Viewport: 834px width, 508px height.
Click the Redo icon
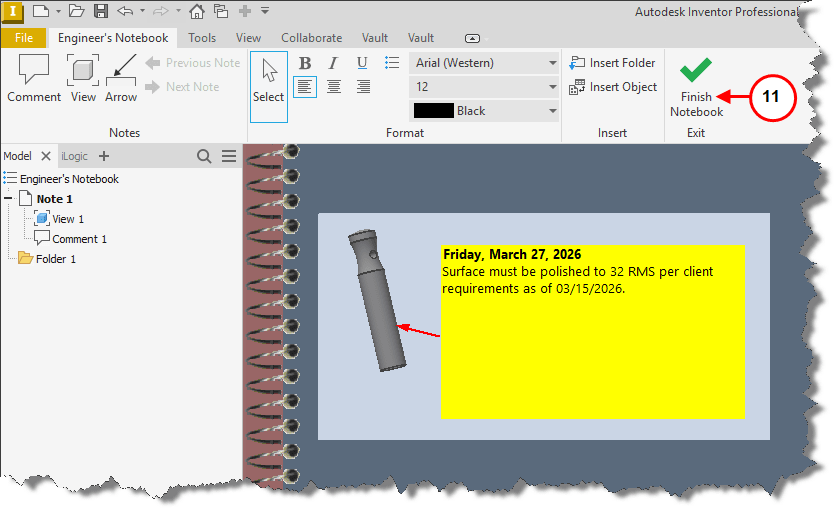tap(161, 11)
